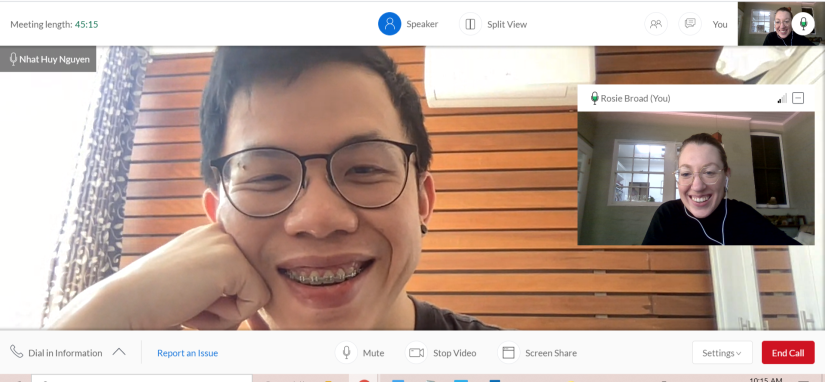
Task: Click the meeting length timer 45:15
Action: (86, 24)
